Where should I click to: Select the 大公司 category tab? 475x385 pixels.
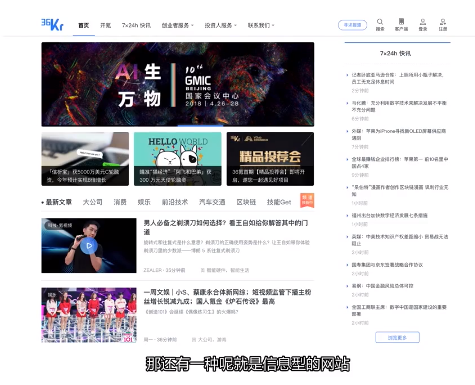[x=92, y=202]
